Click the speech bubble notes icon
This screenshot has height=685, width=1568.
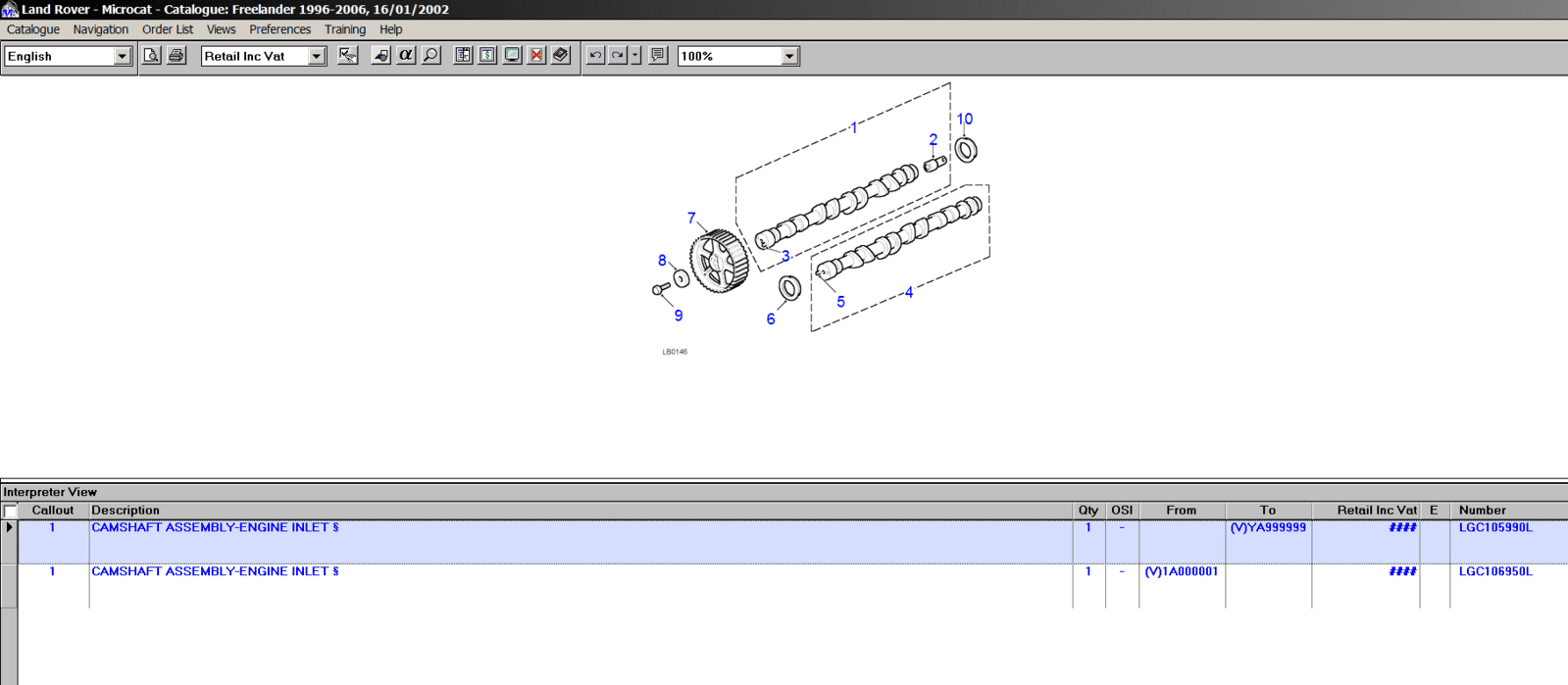[x=658, y=56]
